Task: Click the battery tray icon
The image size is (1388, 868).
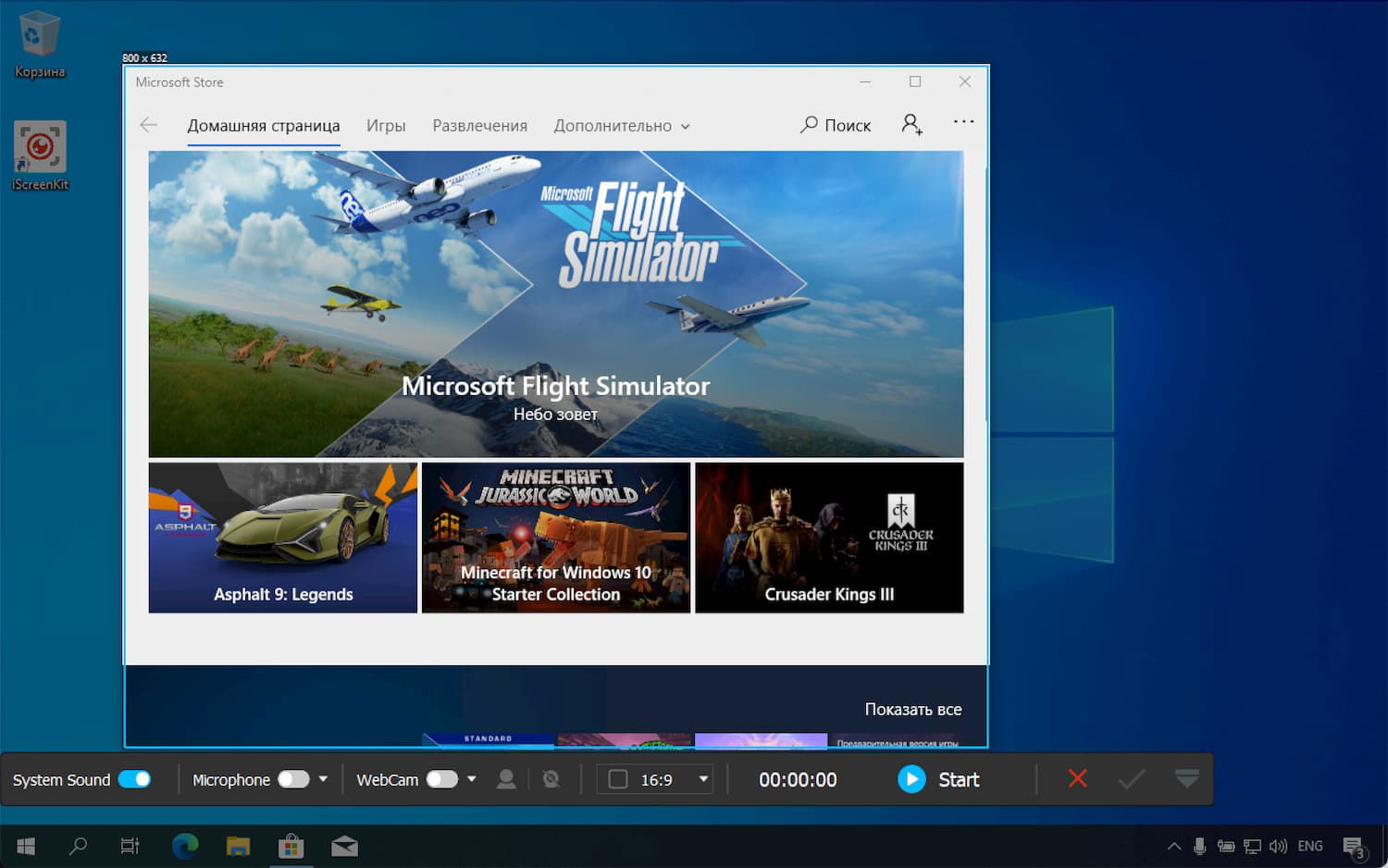Action: [1226, 846]
